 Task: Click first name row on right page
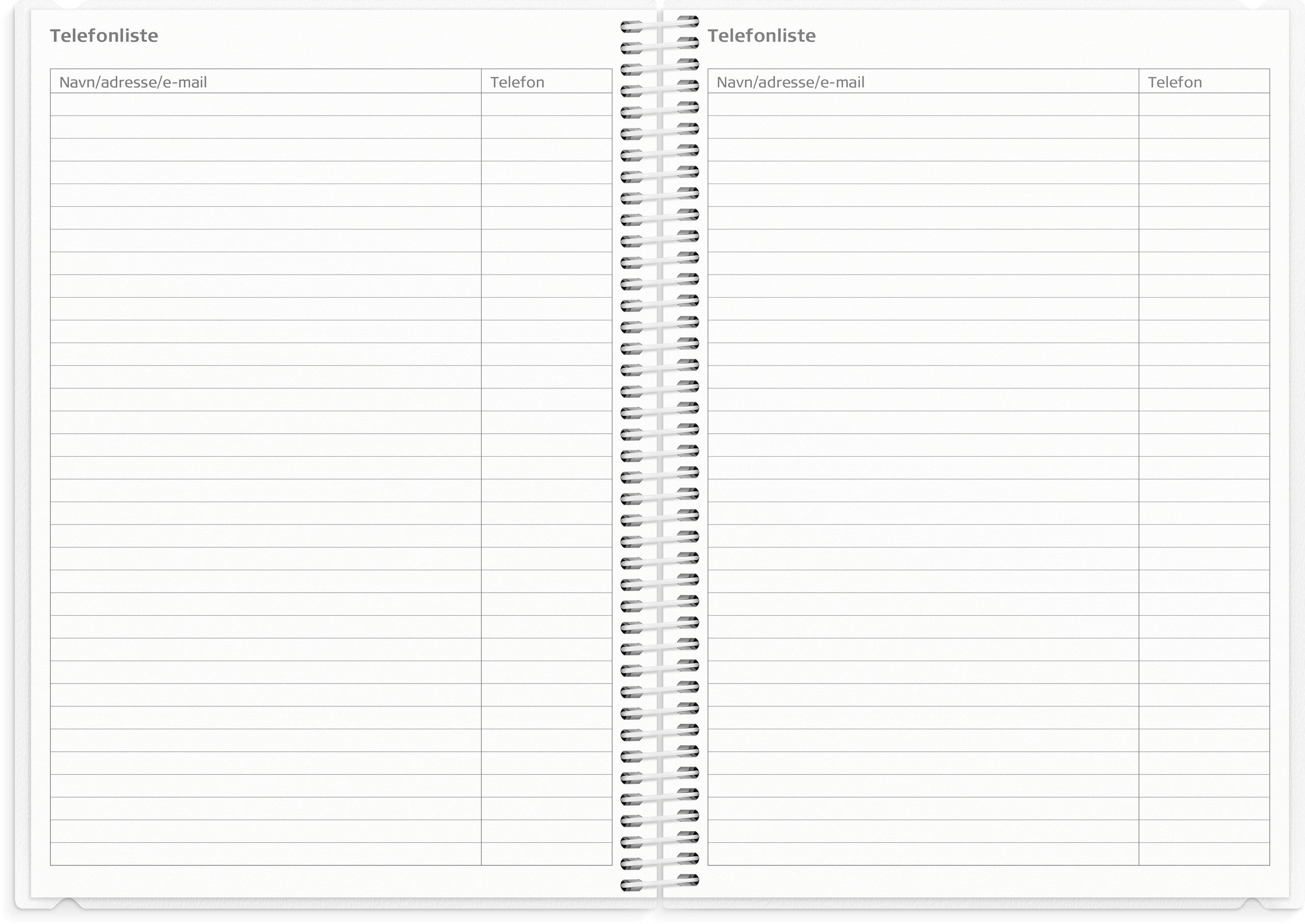tap(923, 104)
